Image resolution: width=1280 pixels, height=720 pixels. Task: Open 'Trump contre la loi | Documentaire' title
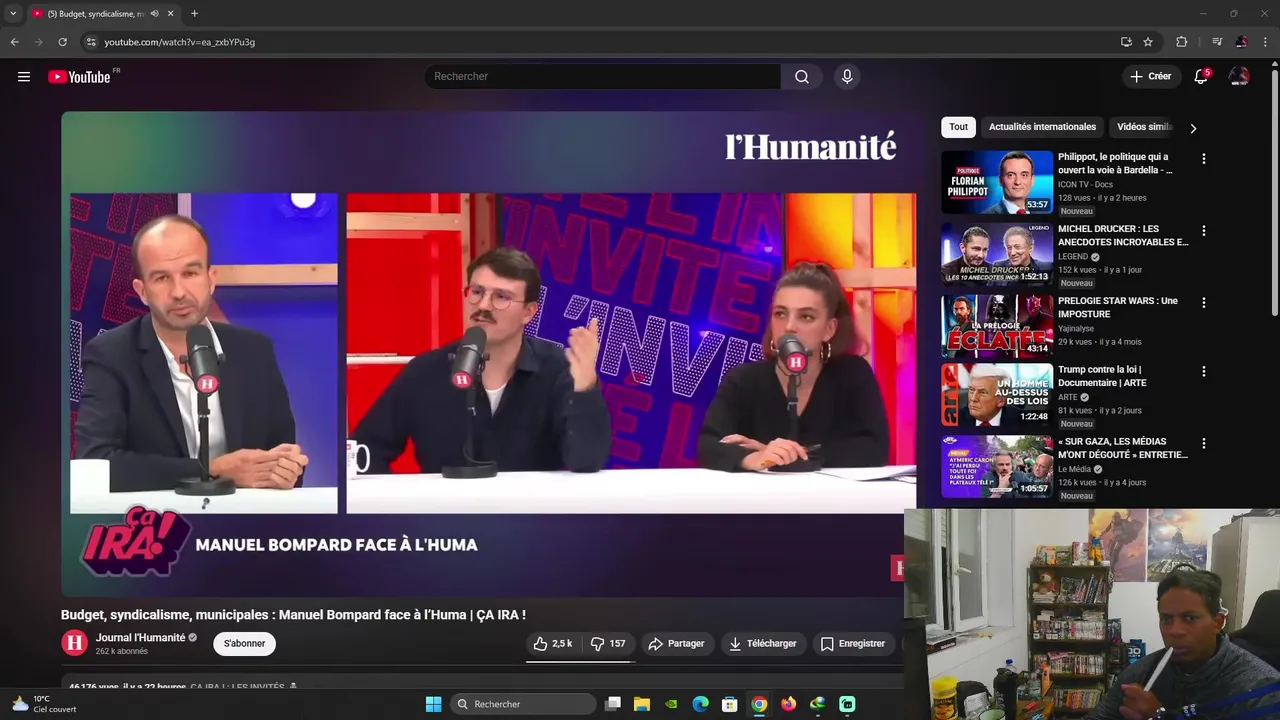click(1102, 376)
